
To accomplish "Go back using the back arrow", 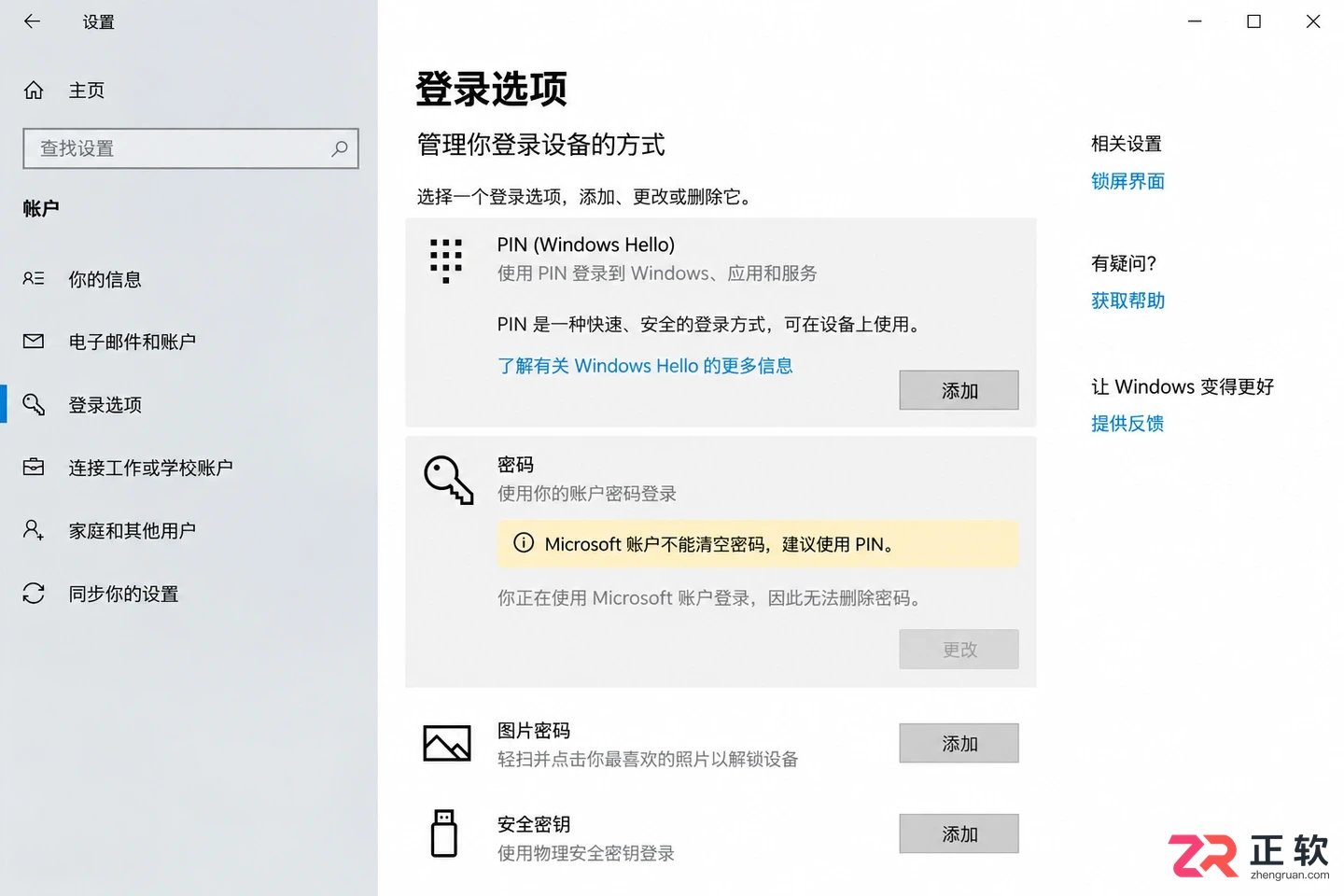I will tap(33, 21).
